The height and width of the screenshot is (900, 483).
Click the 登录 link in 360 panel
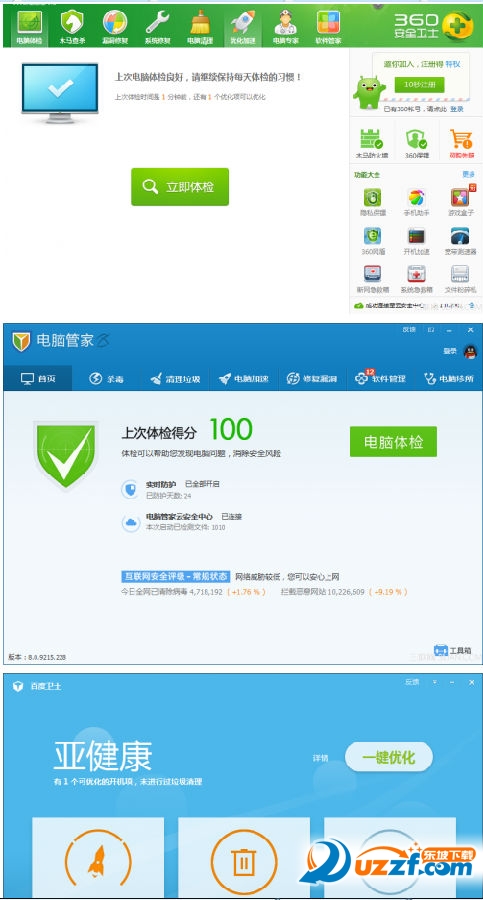pos(457,109)
